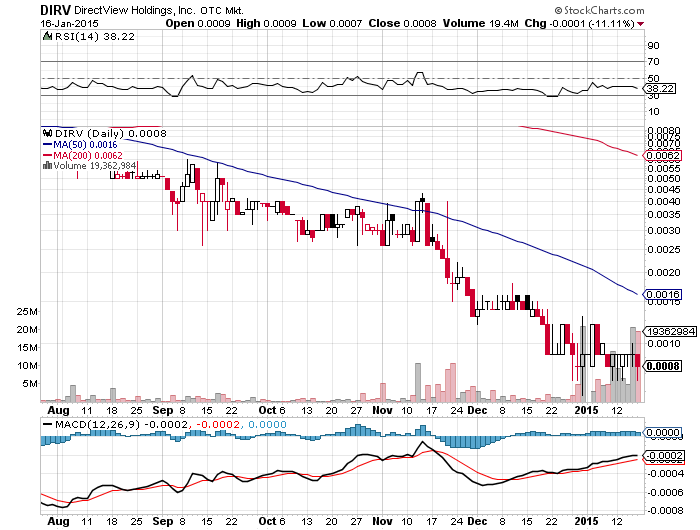This screenshot has height=530, width=700.
Task: Click the 0.0062 MA200 price tag
Action: [x=663, y=155]
